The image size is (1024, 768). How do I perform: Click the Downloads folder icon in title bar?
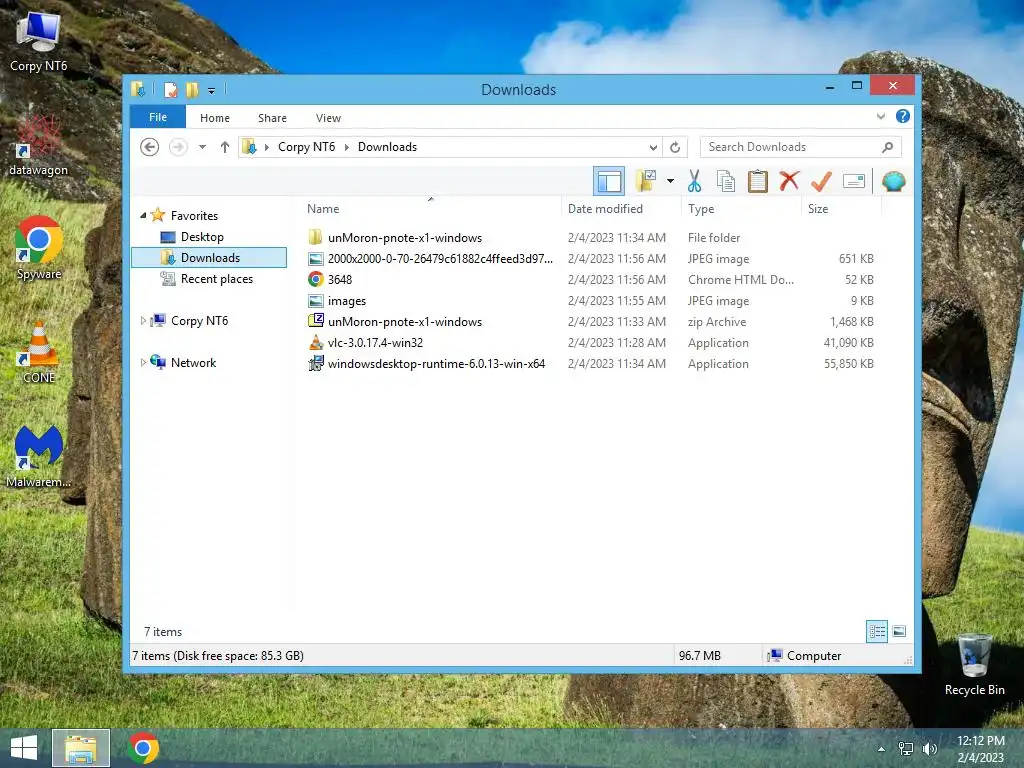(x=138, y=89)
